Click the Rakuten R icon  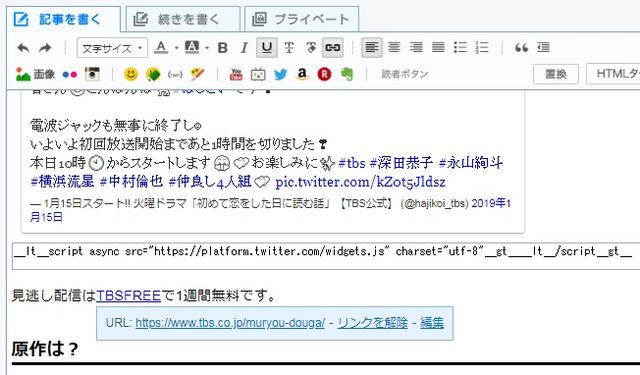click(x=324, y=74)
